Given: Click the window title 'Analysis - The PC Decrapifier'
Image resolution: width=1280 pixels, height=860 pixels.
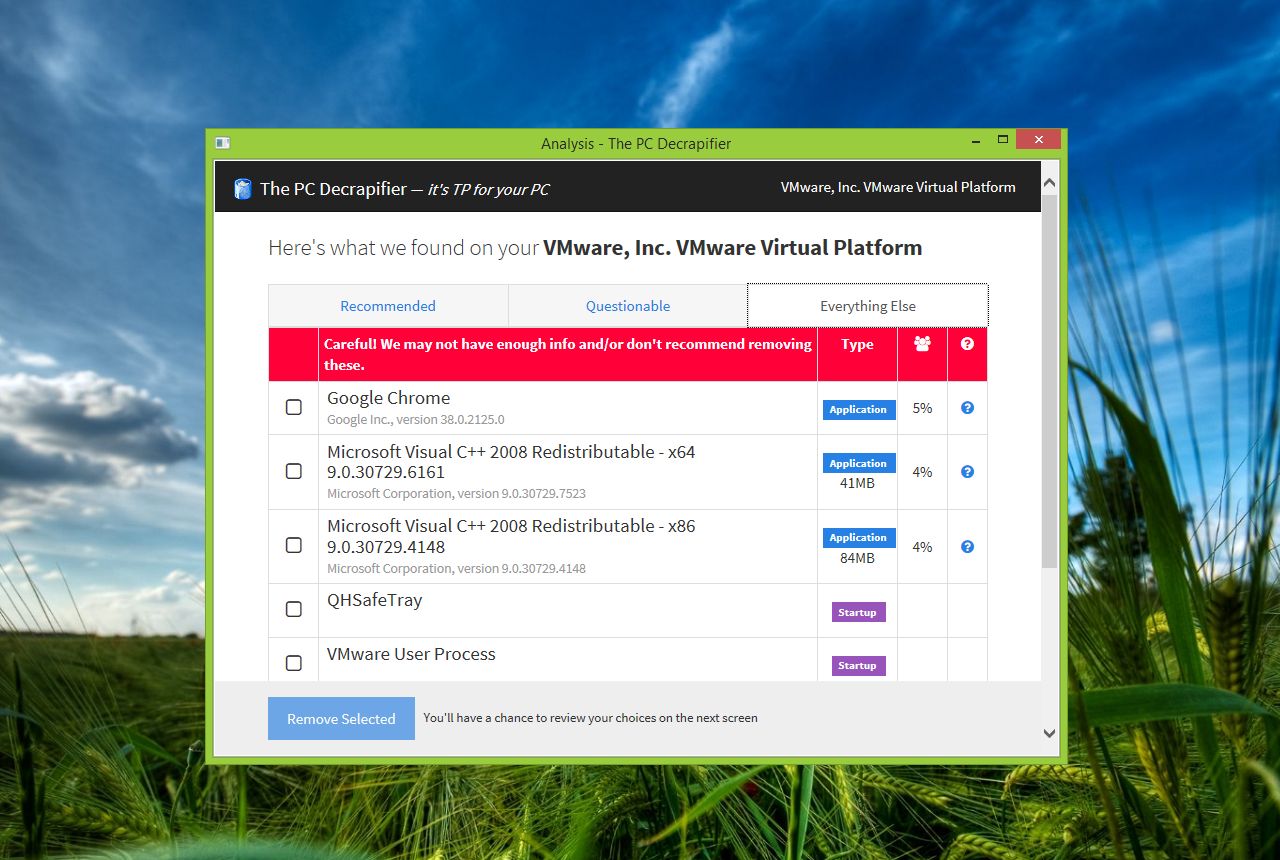Looking at the screenshot, I should (636, 143).
